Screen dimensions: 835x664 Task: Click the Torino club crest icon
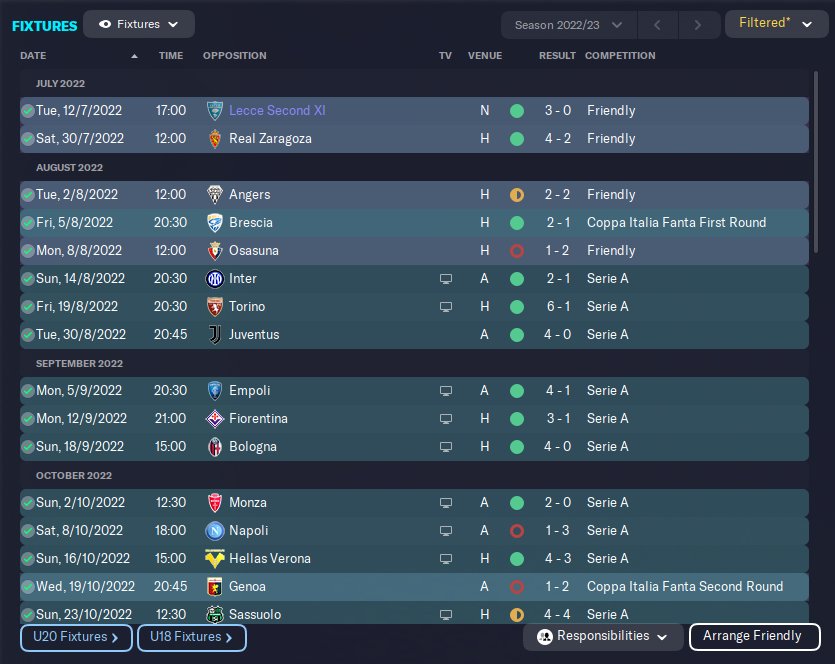click(214, 306)
